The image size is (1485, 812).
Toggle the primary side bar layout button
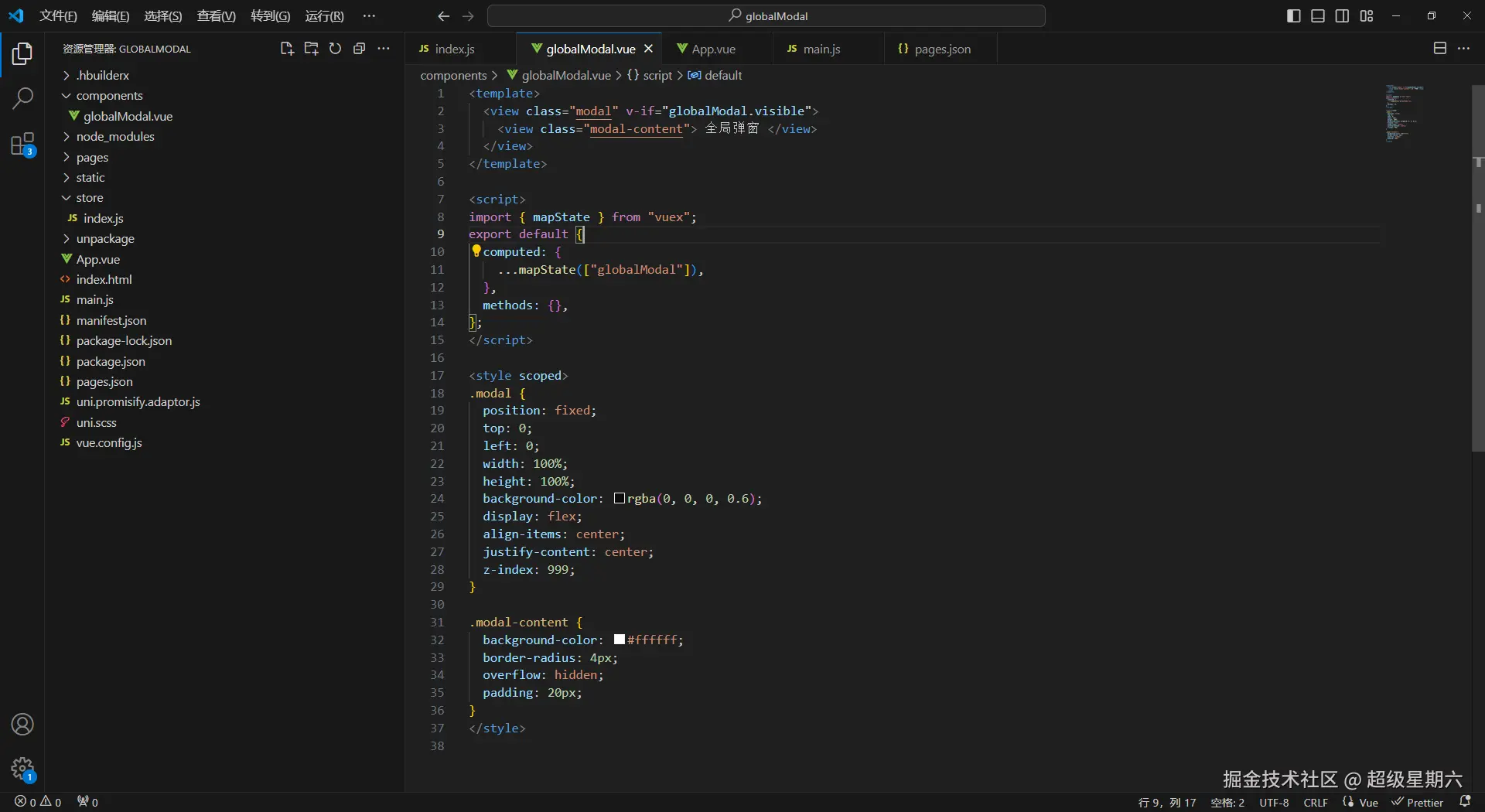point(1293,16)
